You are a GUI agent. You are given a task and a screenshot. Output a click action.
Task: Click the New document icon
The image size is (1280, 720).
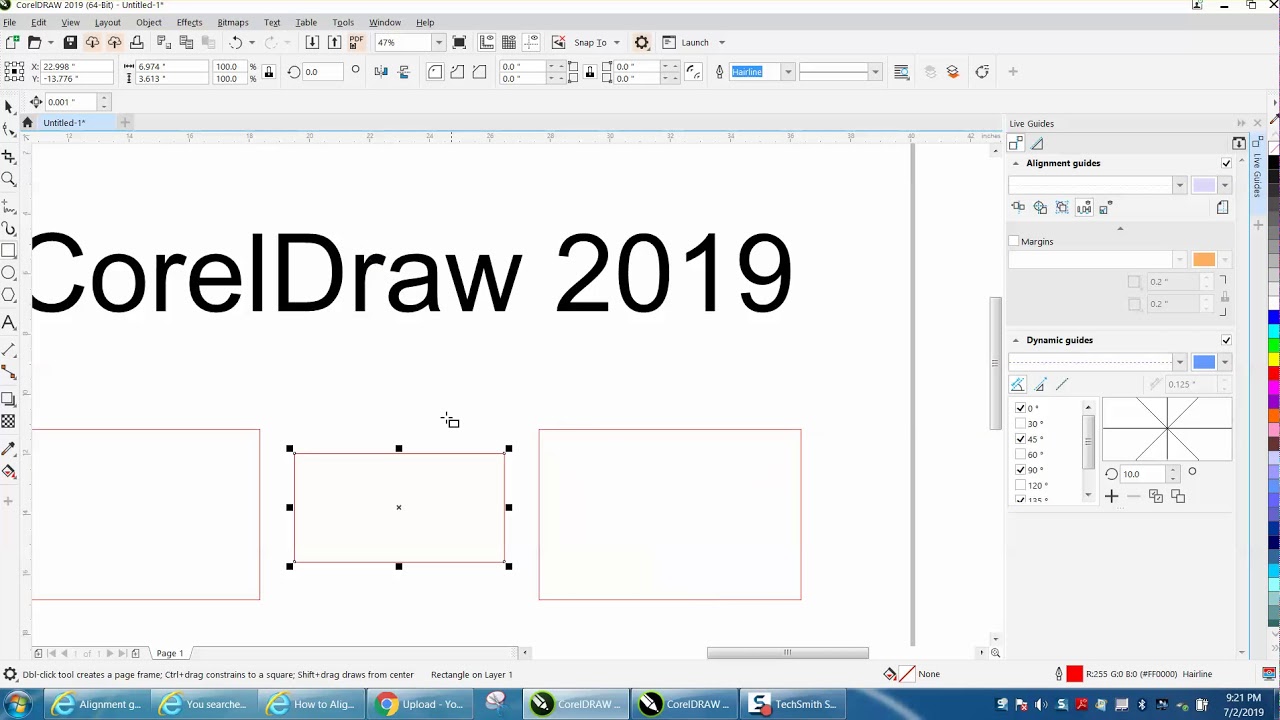tap(12, 42)
